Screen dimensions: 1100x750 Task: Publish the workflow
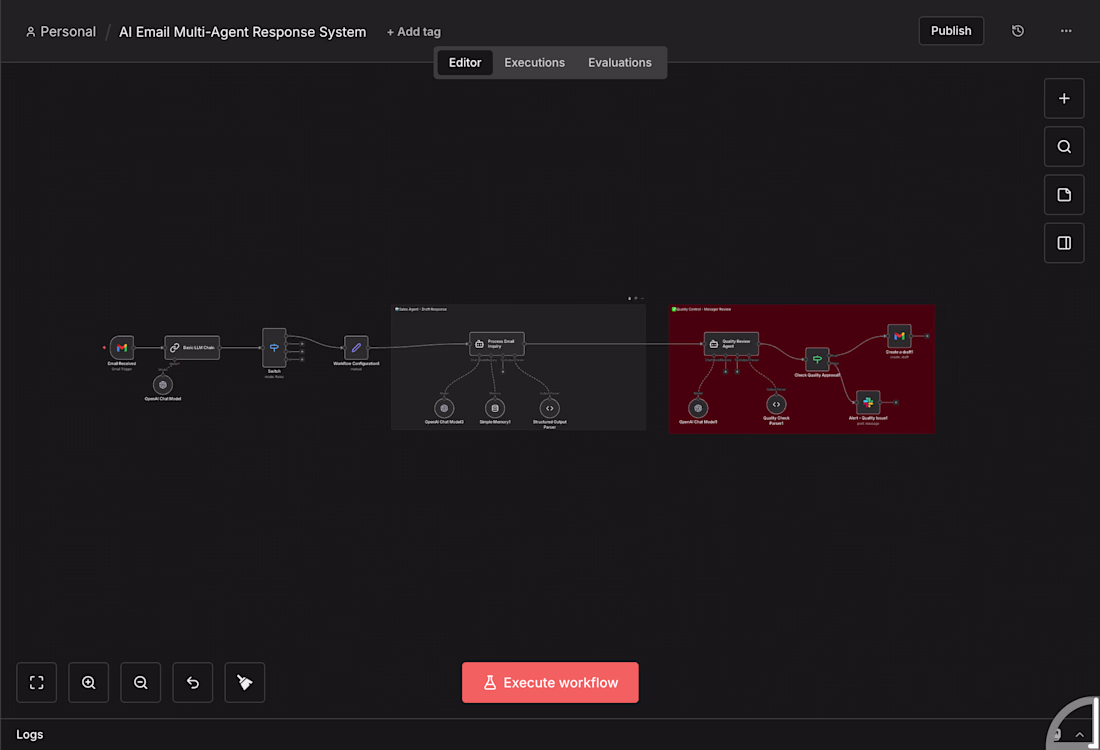[x=951, y=31]
